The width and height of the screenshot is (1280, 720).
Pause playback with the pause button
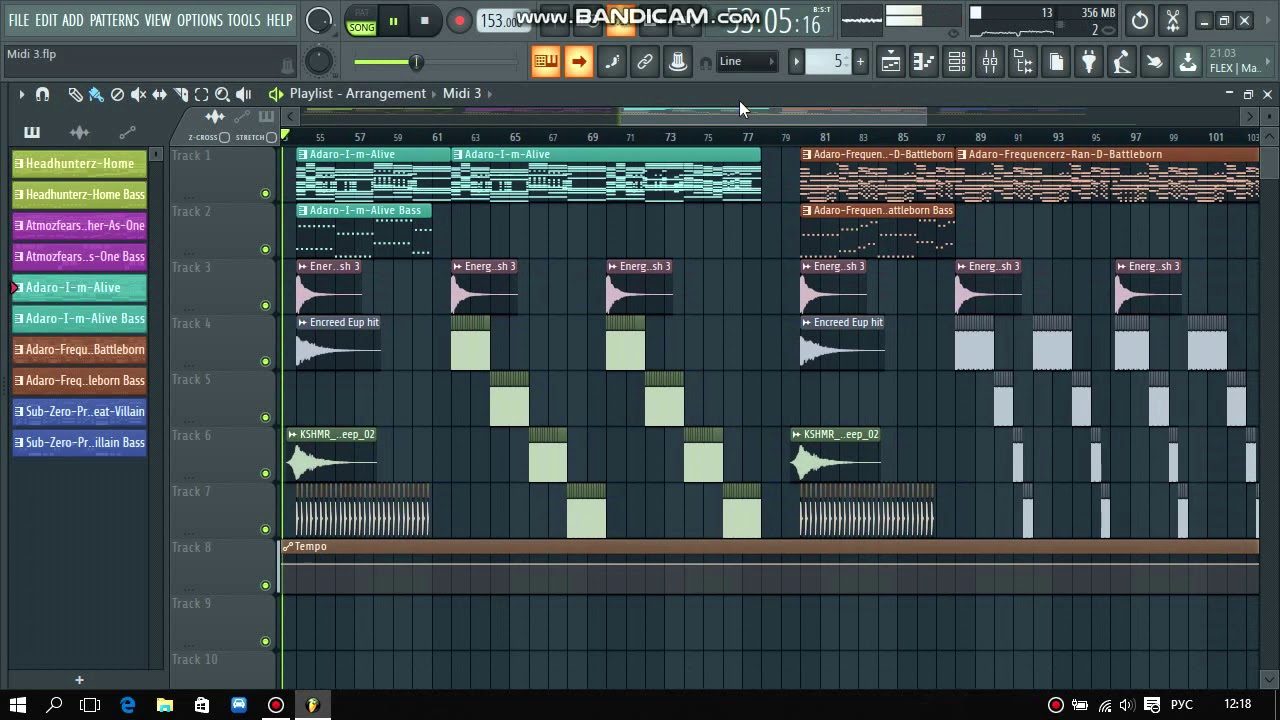click(x=393, y=21)
